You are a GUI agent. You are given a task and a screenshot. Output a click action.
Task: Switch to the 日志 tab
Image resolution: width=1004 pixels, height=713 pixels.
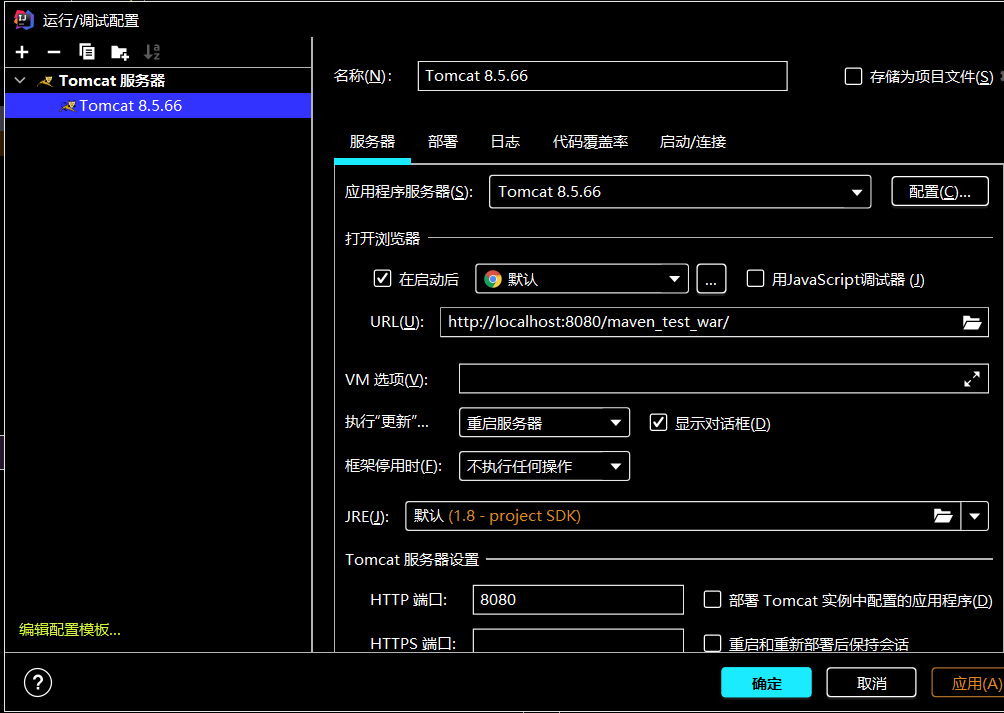[505, 141]
